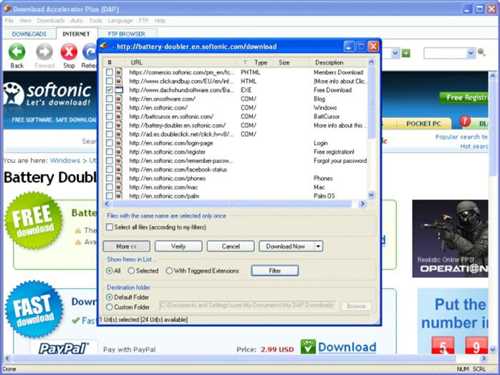Screen dimensions: 500x375
Task: Click the green Download checkmark icon near price
Action: coord(308,347)
